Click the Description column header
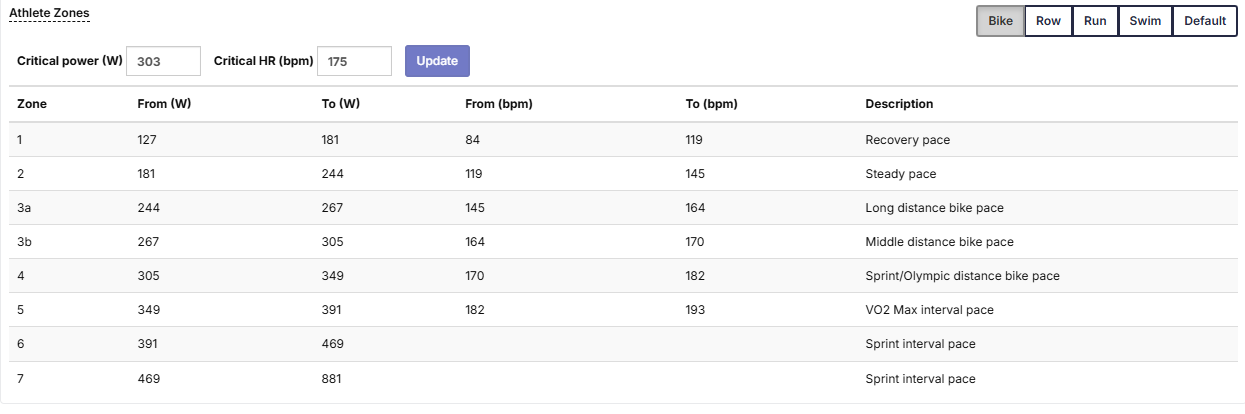Screen dimensions: 1245x414 click(899, 104)
